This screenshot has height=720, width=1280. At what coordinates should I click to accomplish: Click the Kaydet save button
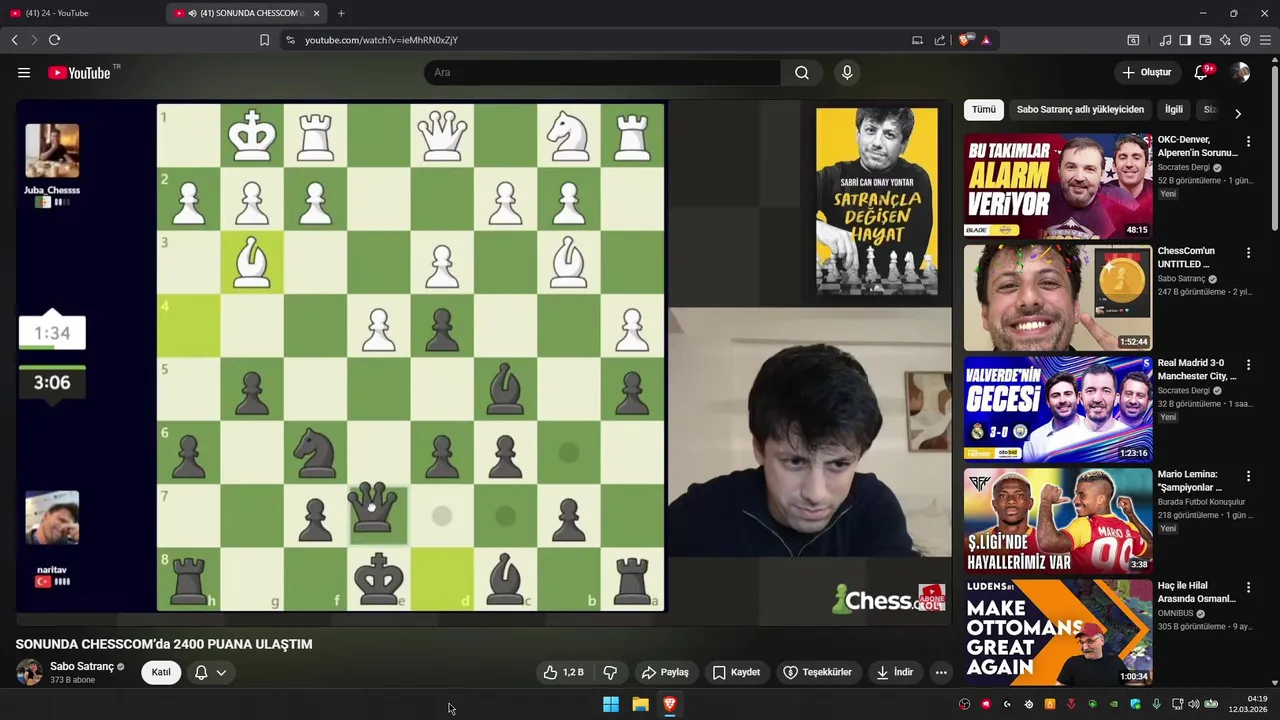click(x=736, y=672)
